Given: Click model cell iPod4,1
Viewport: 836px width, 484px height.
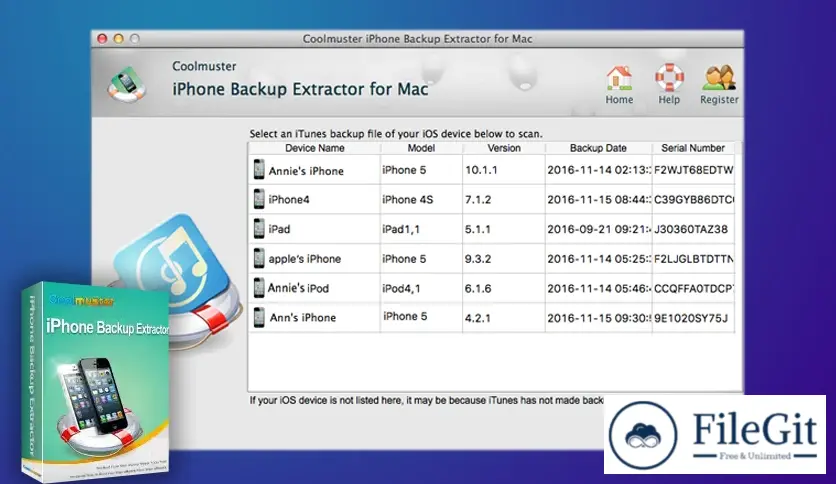Looking at the screenshot, I should pos(401,288).
